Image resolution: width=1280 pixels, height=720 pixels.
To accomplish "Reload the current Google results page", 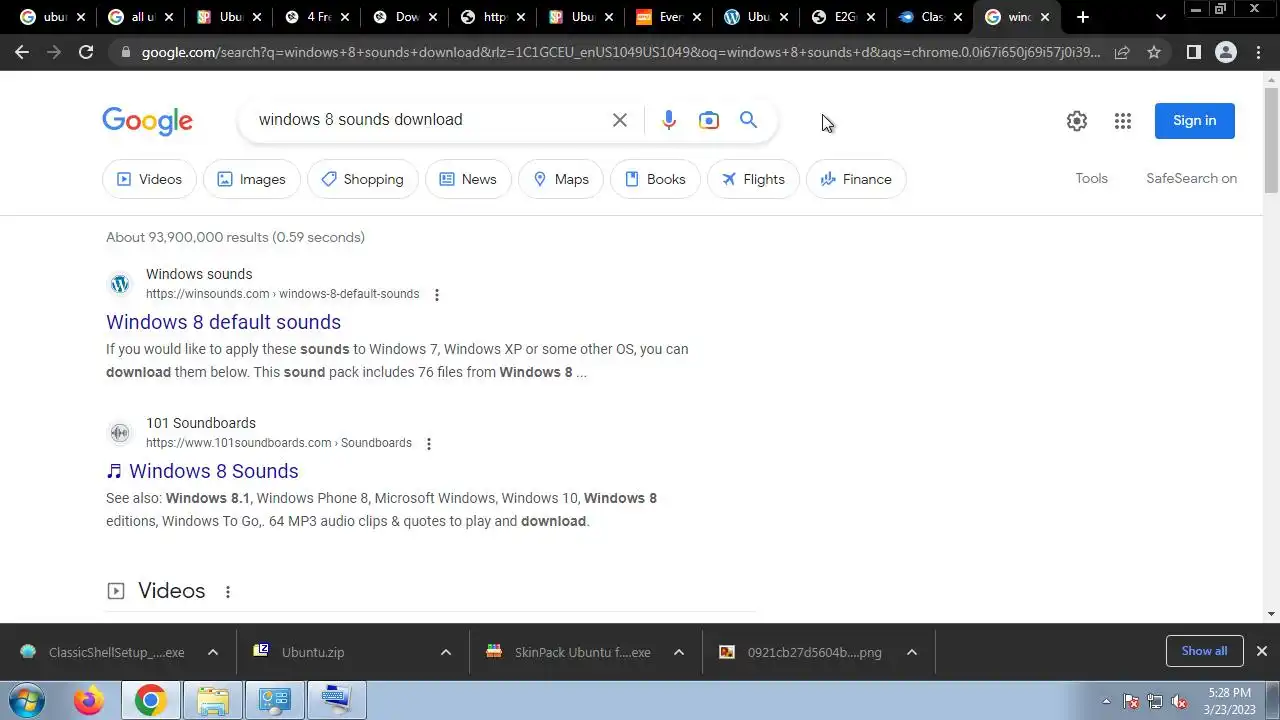I will (x=86, y=52).
